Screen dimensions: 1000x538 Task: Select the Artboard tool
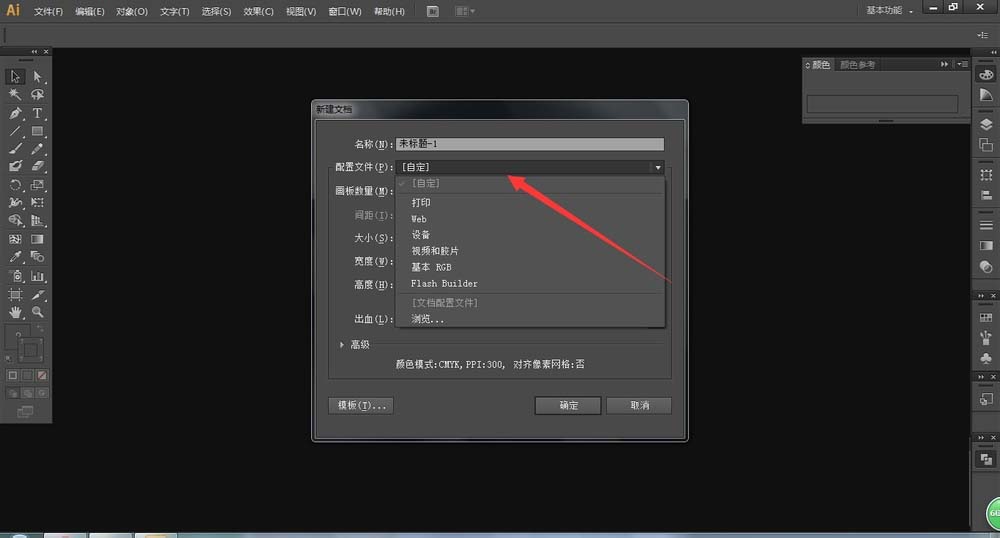[15, 294]
